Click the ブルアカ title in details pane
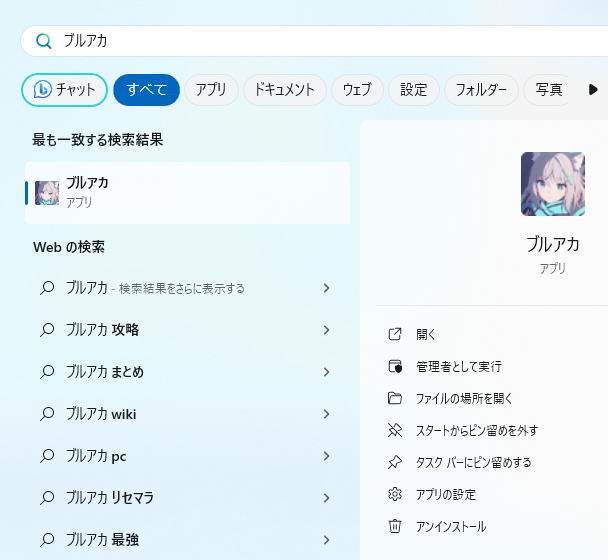The image size is (608, 560). point(553,244)
